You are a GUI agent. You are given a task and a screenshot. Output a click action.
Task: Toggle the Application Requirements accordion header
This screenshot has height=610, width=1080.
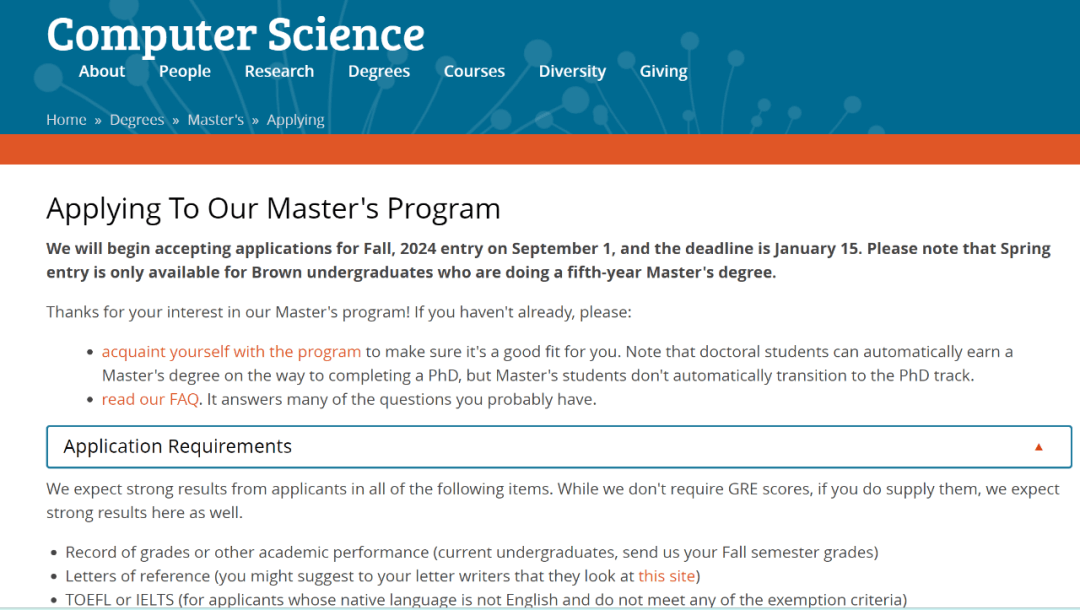click(x=559, y=447)
